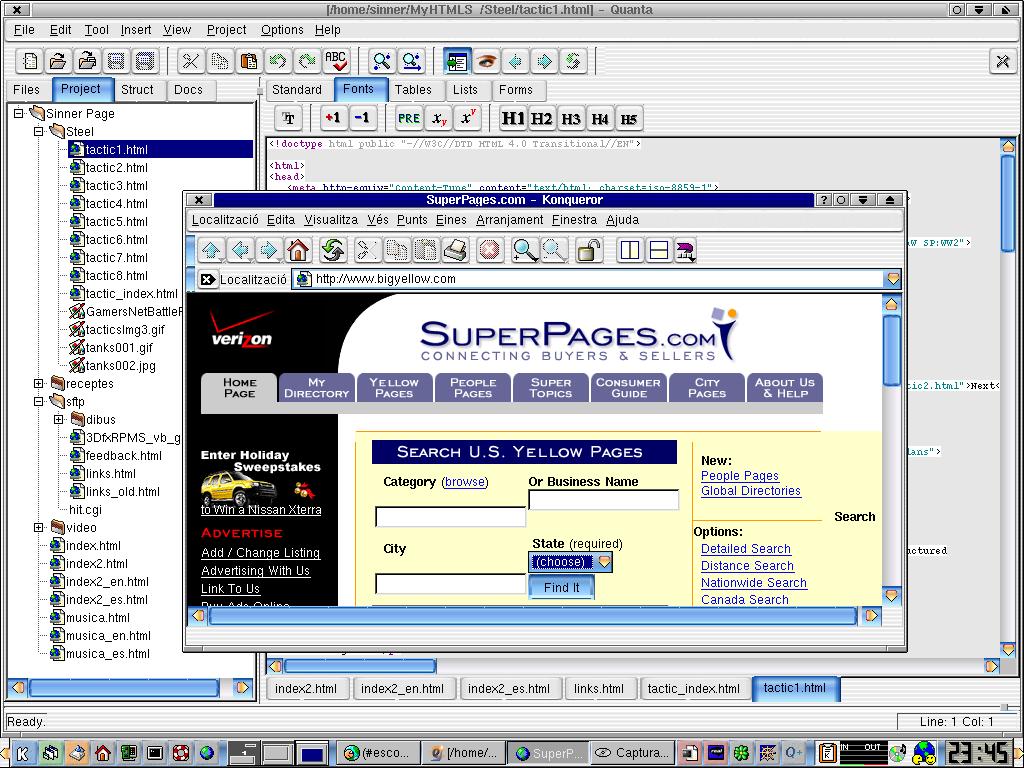Decrease font size with the -1 button
The height and width of the screenshot is (768, 1024).
click(x=361, y=118)
